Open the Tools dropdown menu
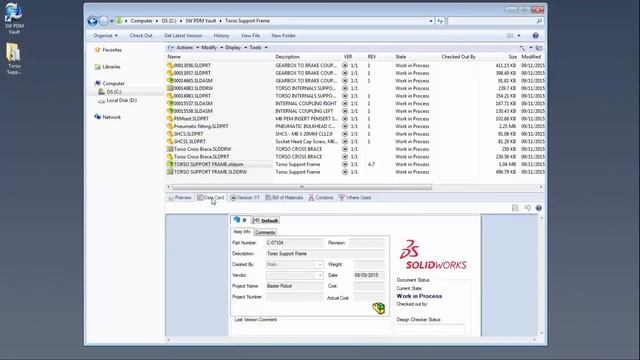The width and height of the screenshot is (640, 360). pos(258,48)
